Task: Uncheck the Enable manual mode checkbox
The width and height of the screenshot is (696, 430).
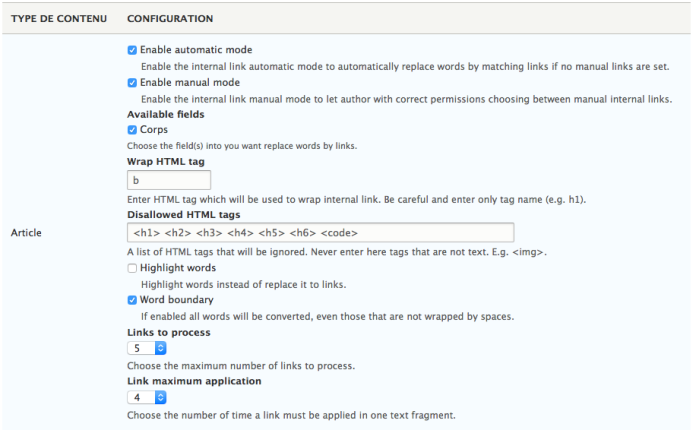Action: click(x=132, y=82)
